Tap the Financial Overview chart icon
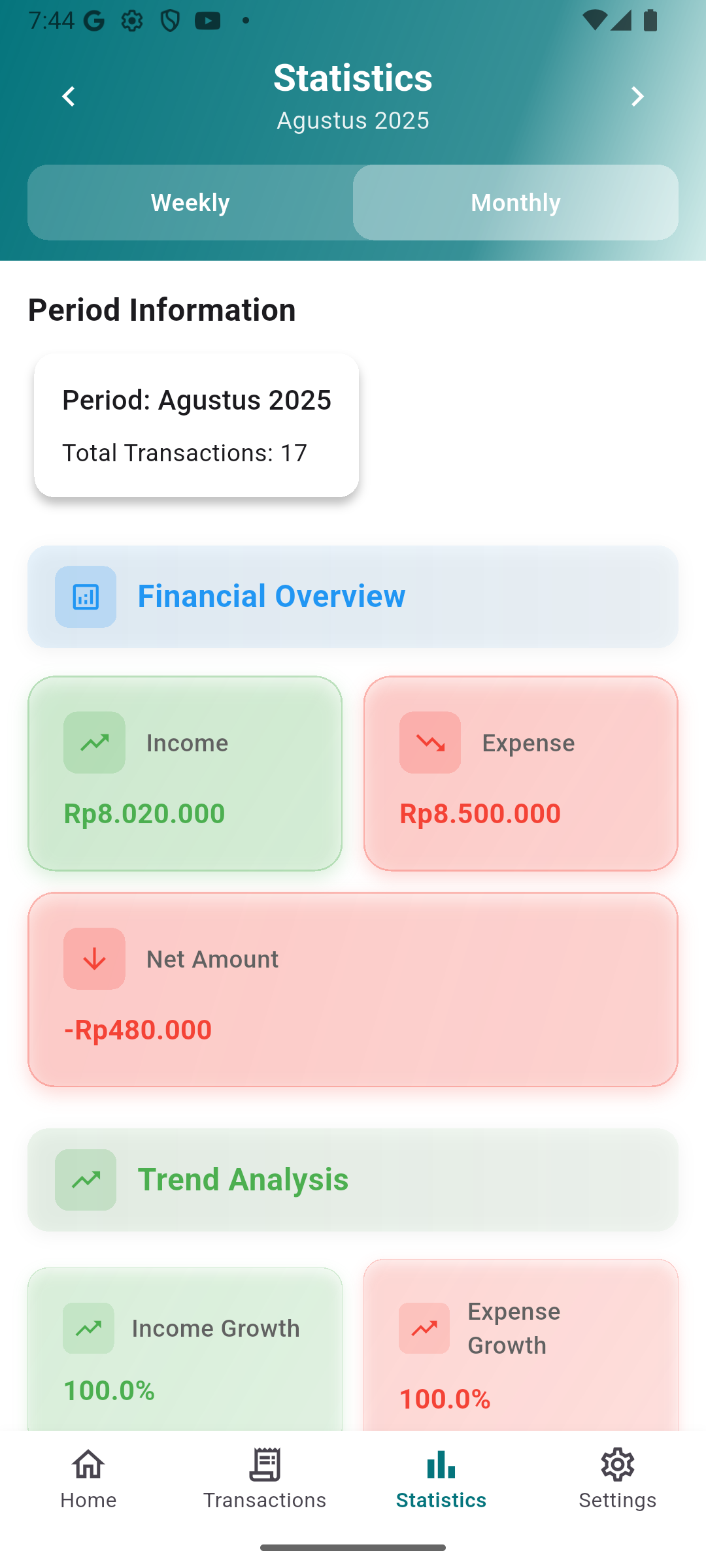Screen dimensions: 706x1568 (86, 596)
